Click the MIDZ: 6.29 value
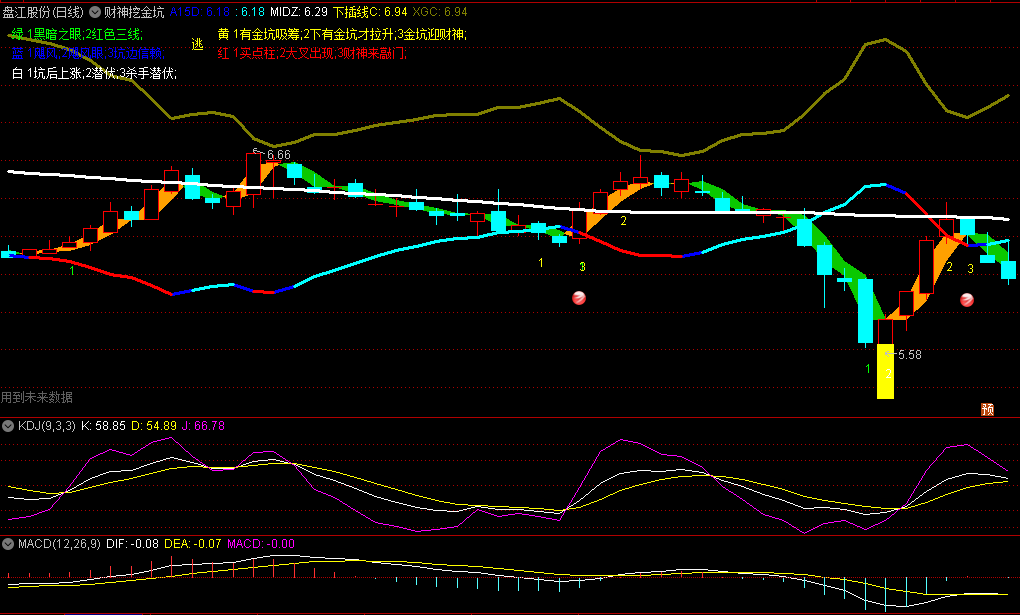 (x=299, y=12)
